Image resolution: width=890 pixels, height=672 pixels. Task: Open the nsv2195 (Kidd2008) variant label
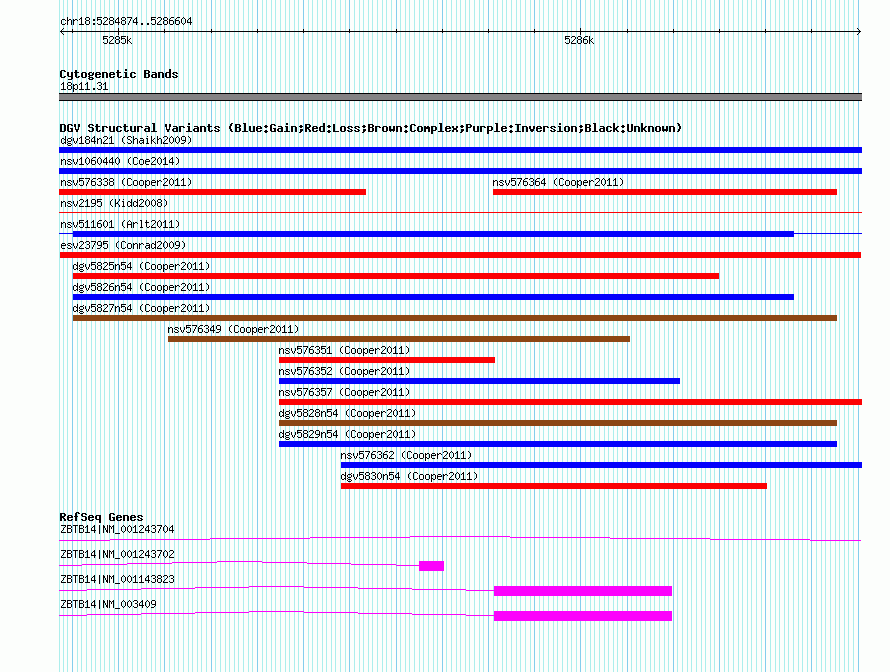point(114,203)
